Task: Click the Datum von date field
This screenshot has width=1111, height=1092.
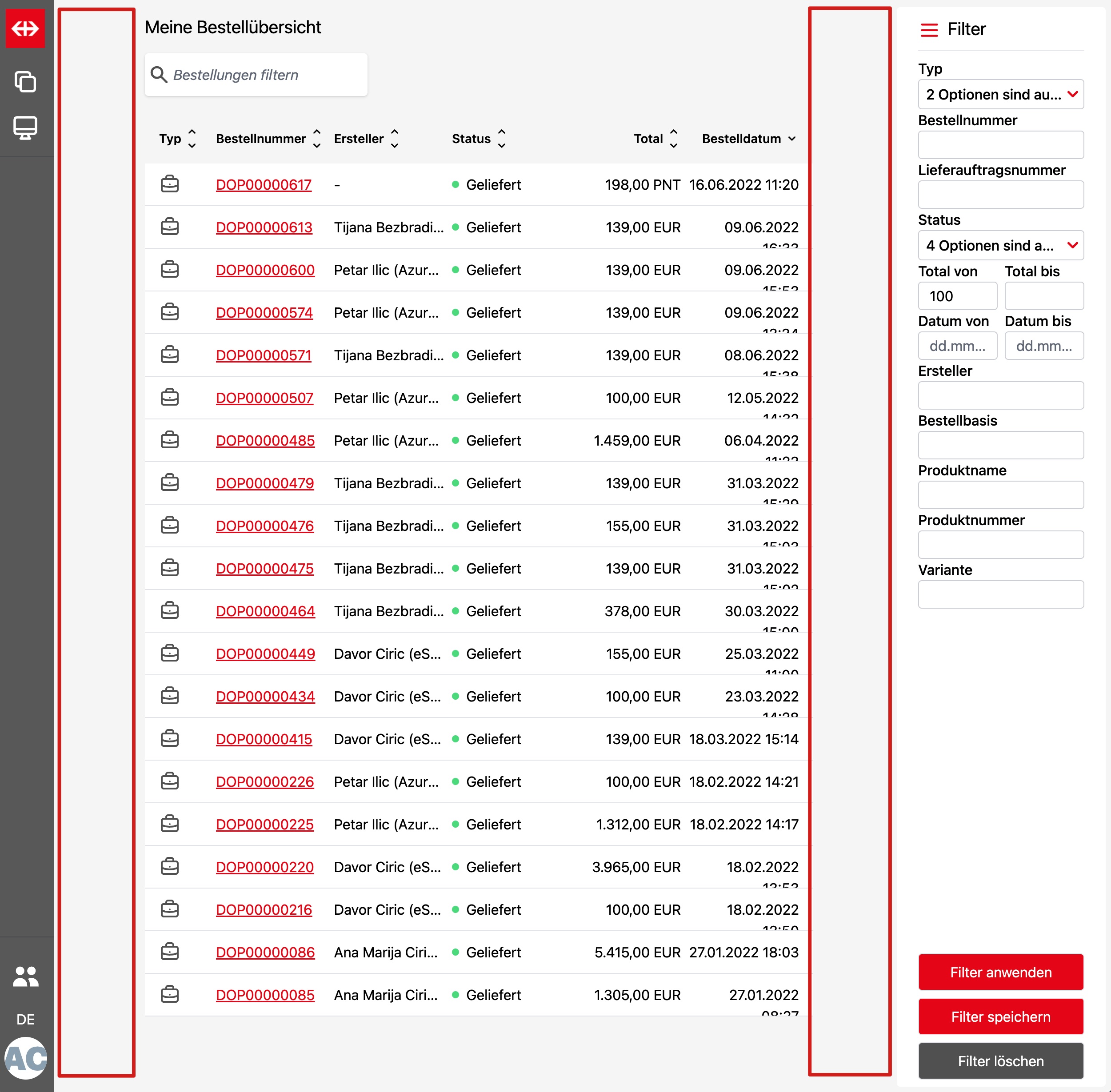Action: [957, 346]
